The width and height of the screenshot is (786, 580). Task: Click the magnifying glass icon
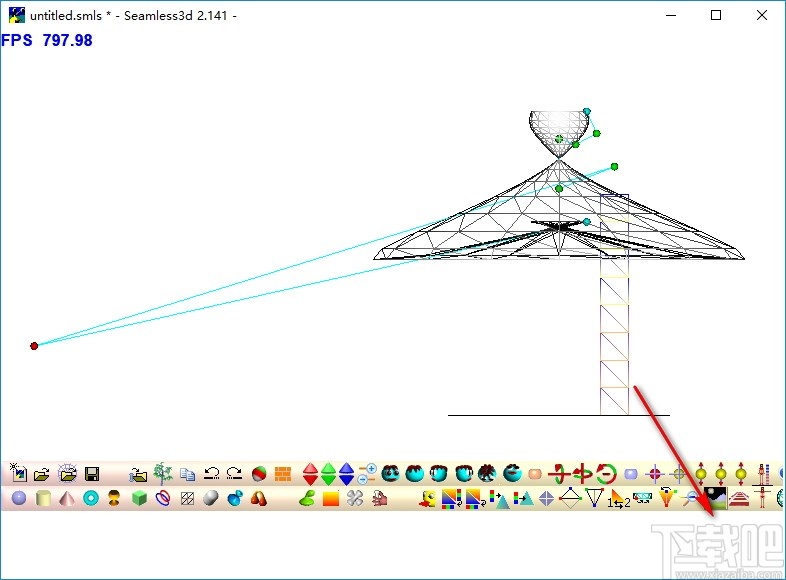pyautogui.click(x=690, y=498)
